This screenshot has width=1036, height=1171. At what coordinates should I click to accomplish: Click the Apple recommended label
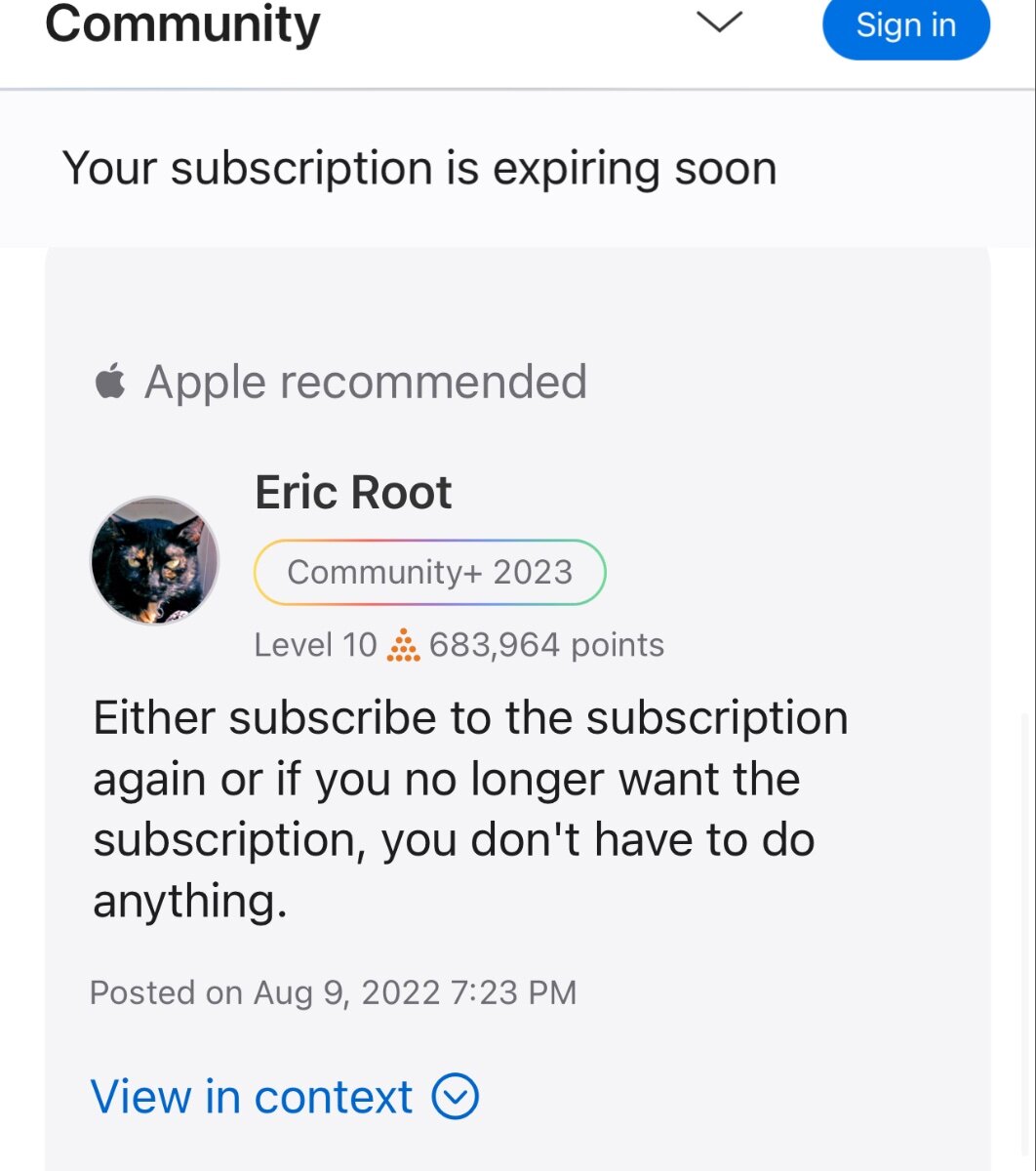(366, 382)
